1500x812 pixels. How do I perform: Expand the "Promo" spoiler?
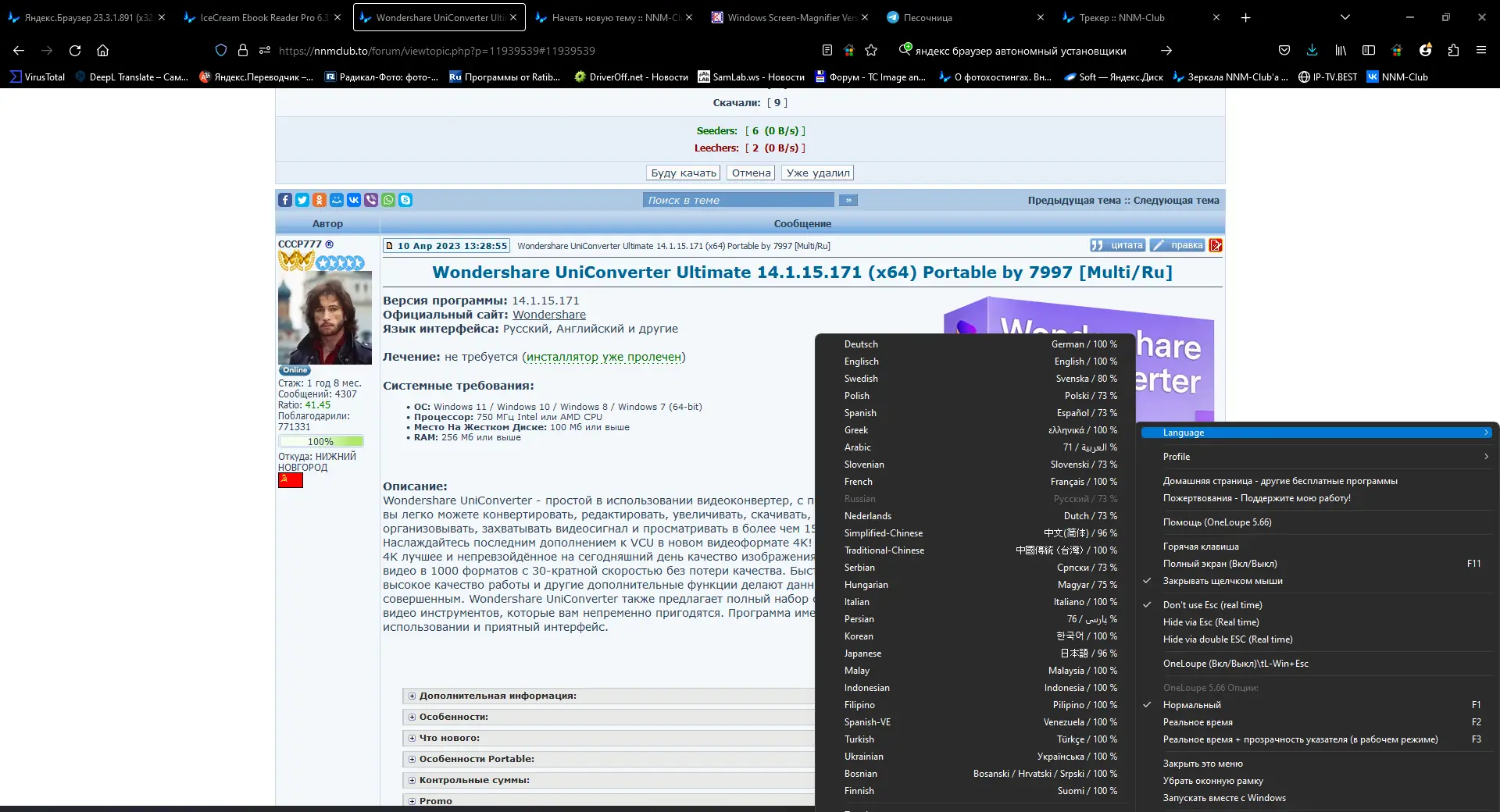click(x=435, y=800)
